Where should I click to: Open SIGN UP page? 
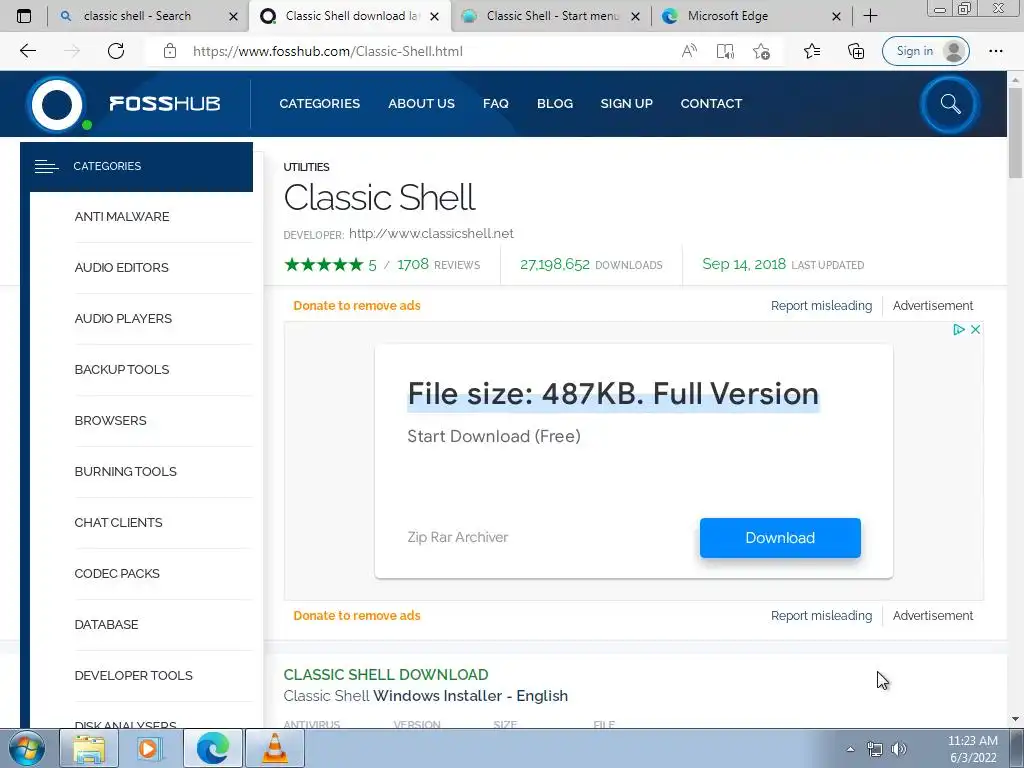626,103
